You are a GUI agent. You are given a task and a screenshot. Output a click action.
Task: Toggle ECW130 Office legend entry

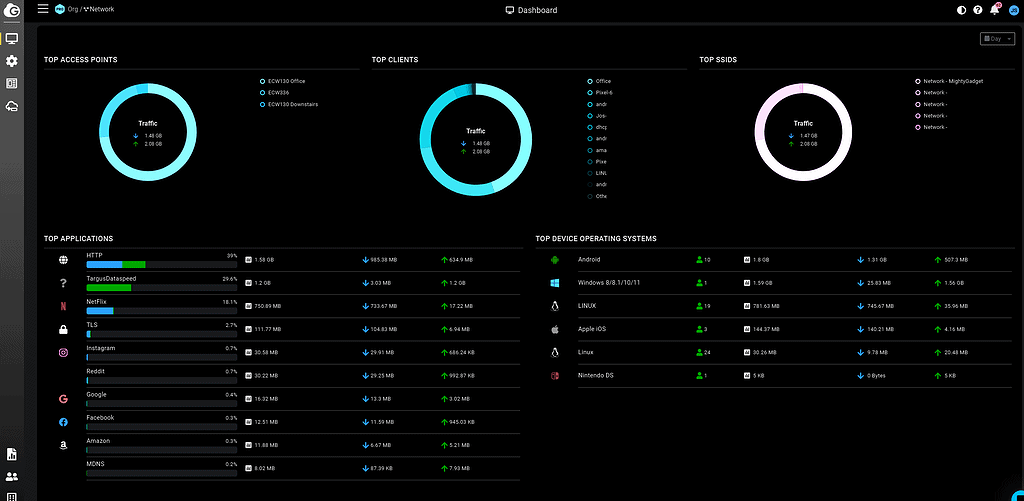(285, 81)
